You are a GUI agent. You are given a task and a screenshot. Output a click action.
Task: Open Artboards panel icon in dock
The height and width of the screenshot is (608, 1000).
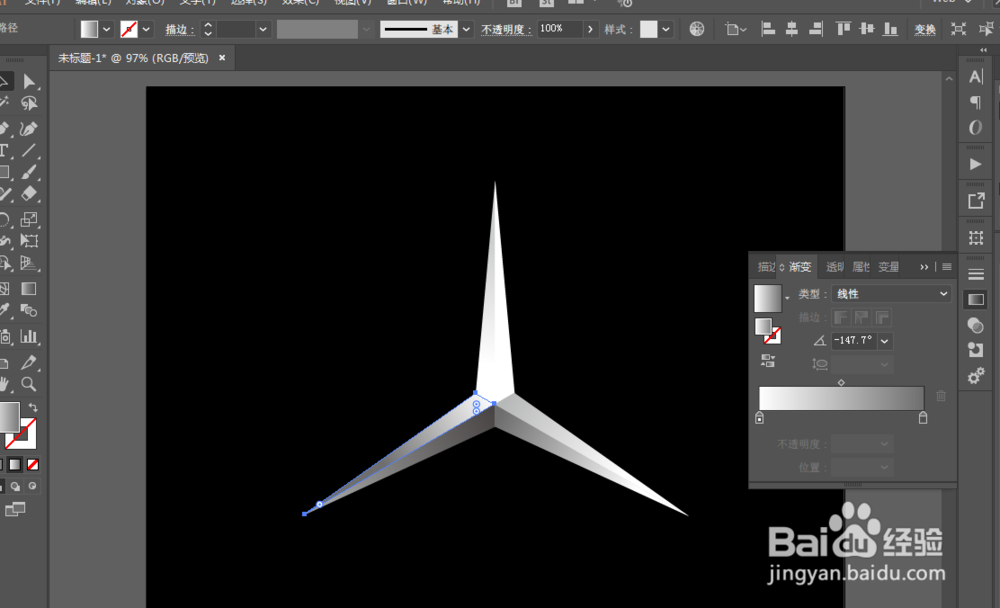(x=976, y=238)
